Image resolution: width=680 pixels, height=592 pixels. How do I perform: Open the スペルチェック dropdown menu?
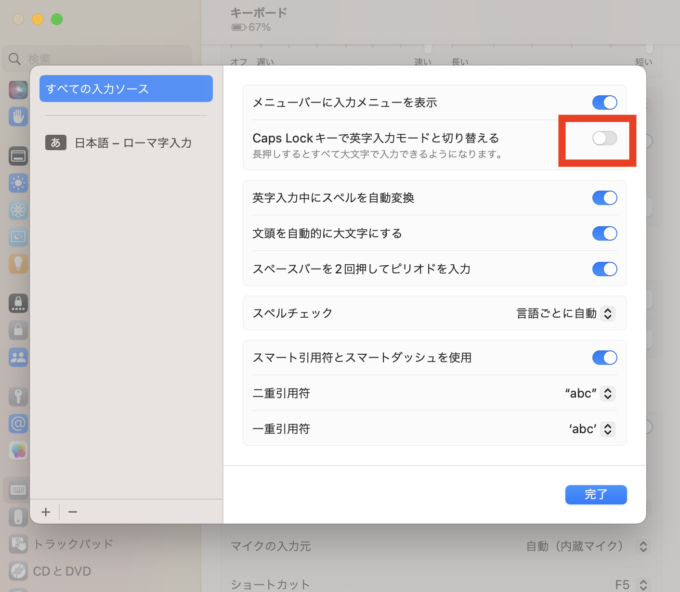[565, 313]
